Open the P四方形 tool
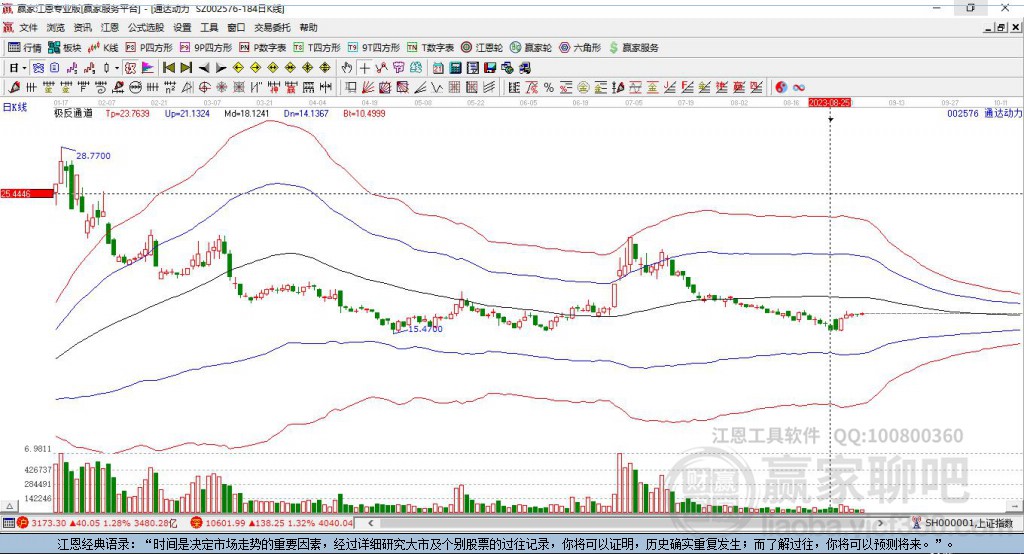This screenshot has width=1024, height=554. [148, 48]
